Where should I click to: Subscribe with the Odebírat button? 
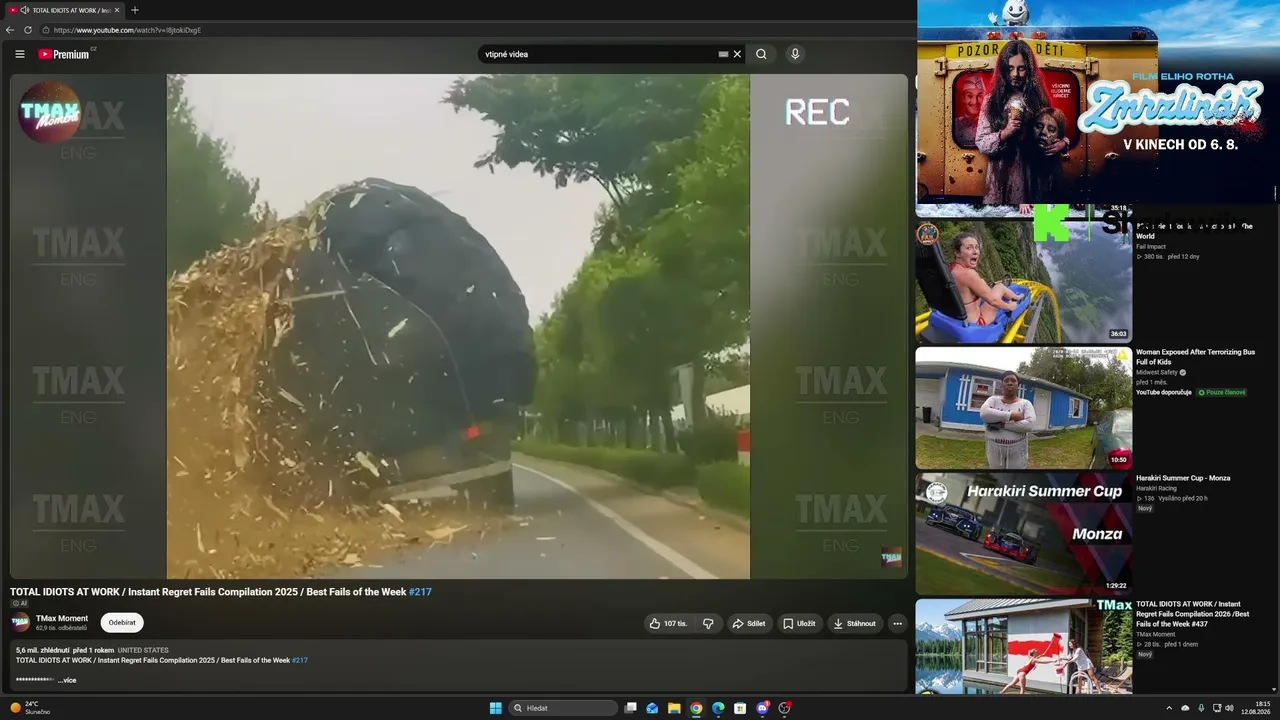[122, 623]
